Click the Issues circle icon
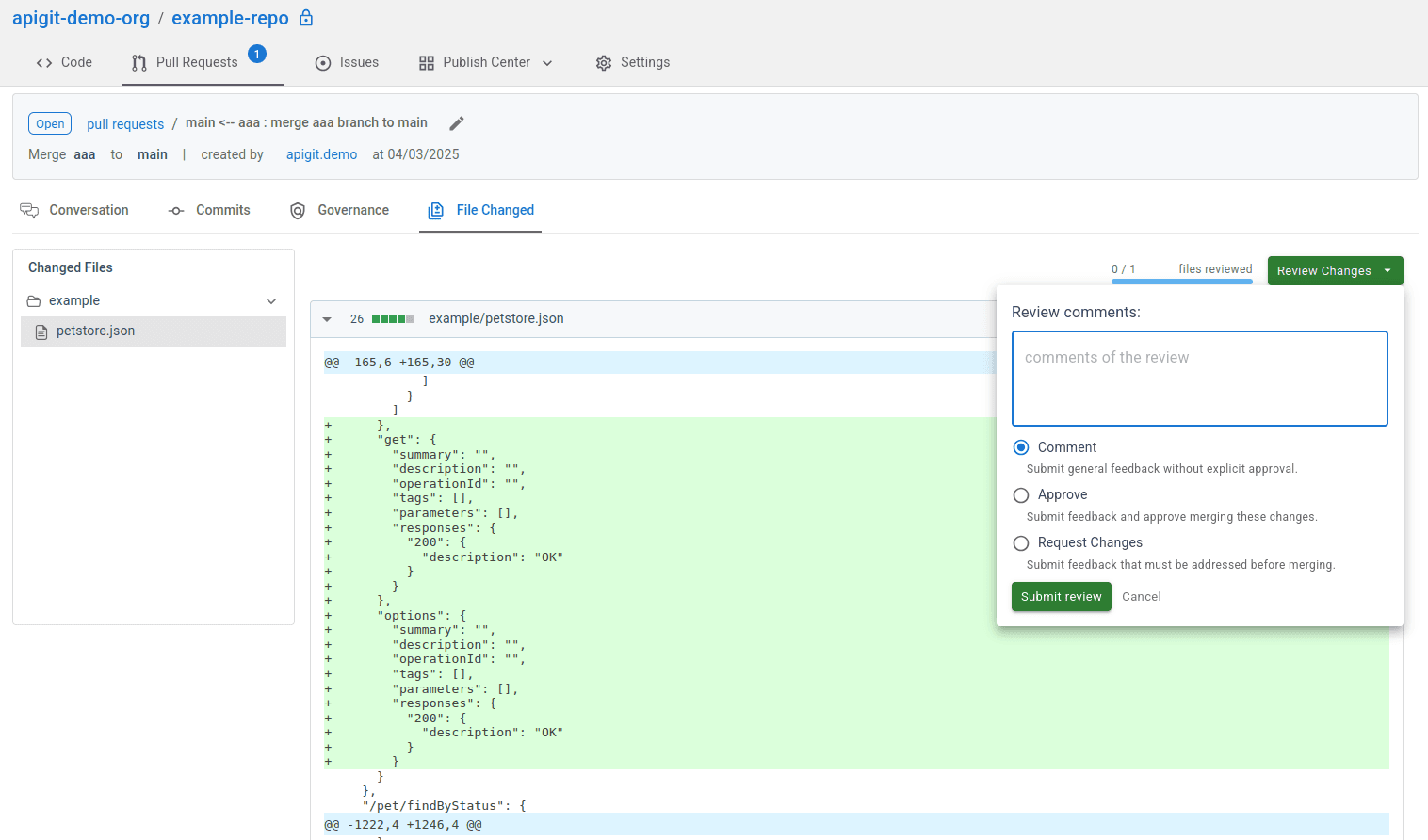Image resolution: width=1428 pixels, height=840 pixels. click(x=323, y=63)
